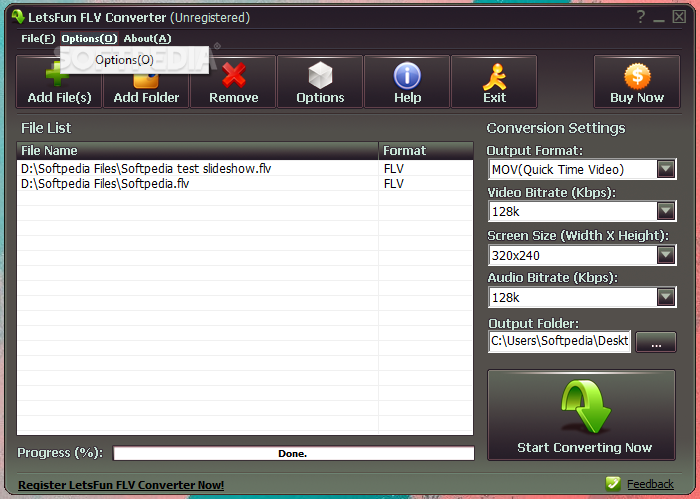Click the green Start Converting Now arrow

click(581, 415)
